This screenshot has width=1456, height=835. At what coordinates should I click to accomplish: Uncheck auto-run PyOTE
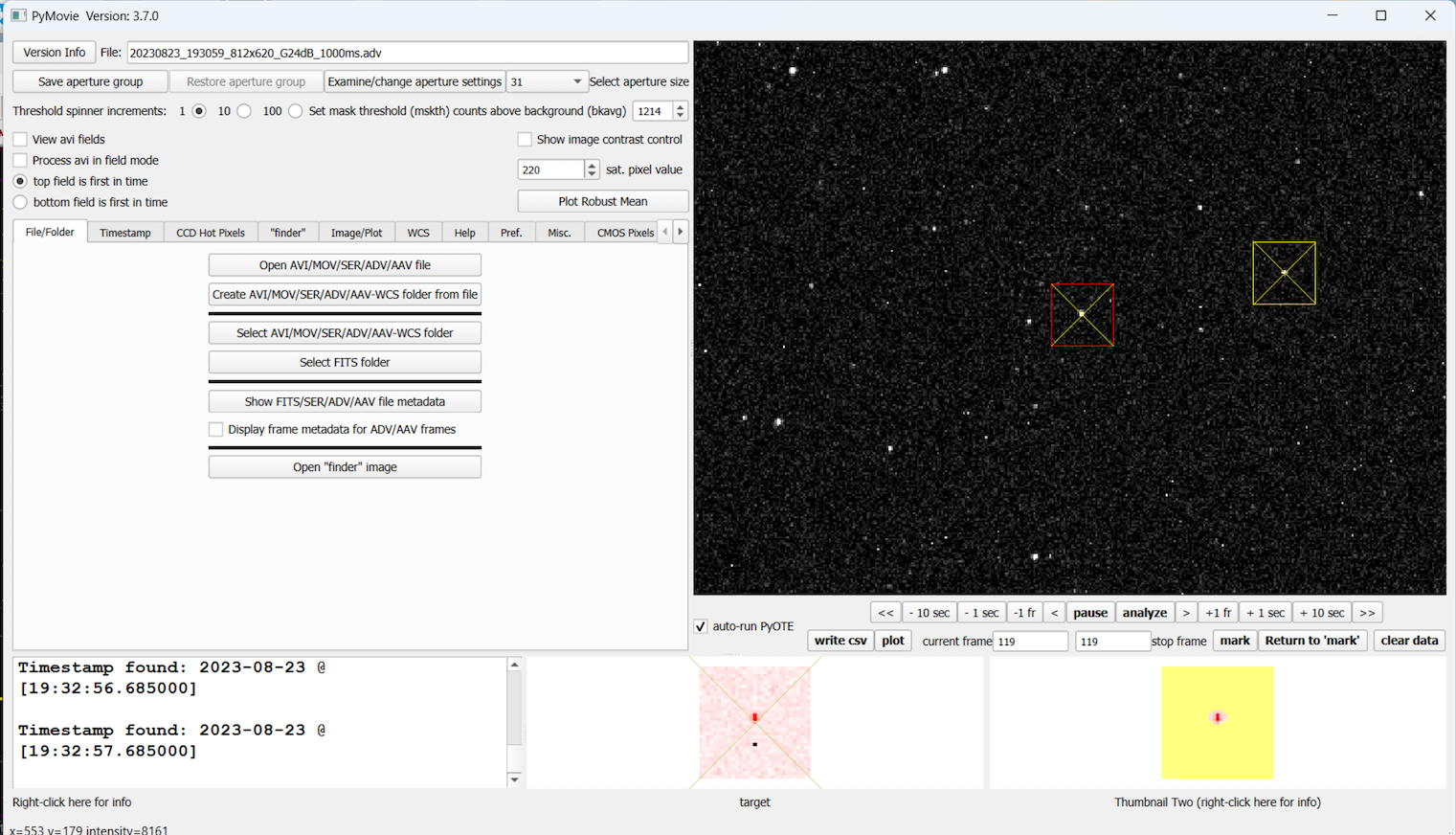point(701,626)
